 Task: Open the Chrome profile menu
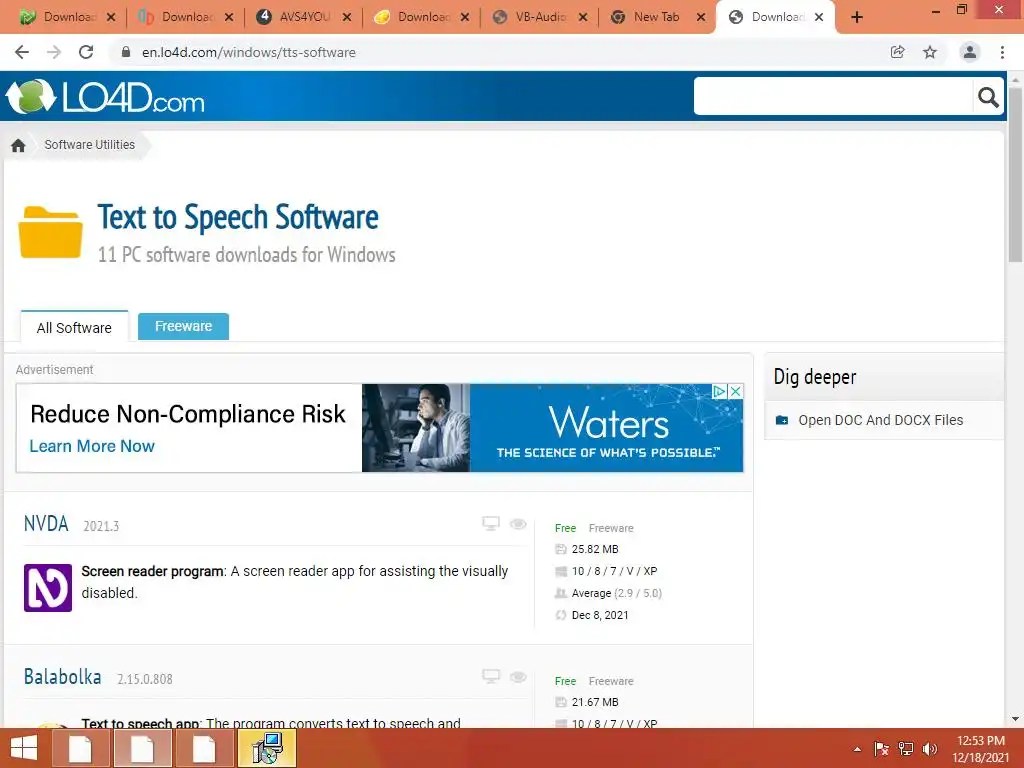tap(970, 52)
